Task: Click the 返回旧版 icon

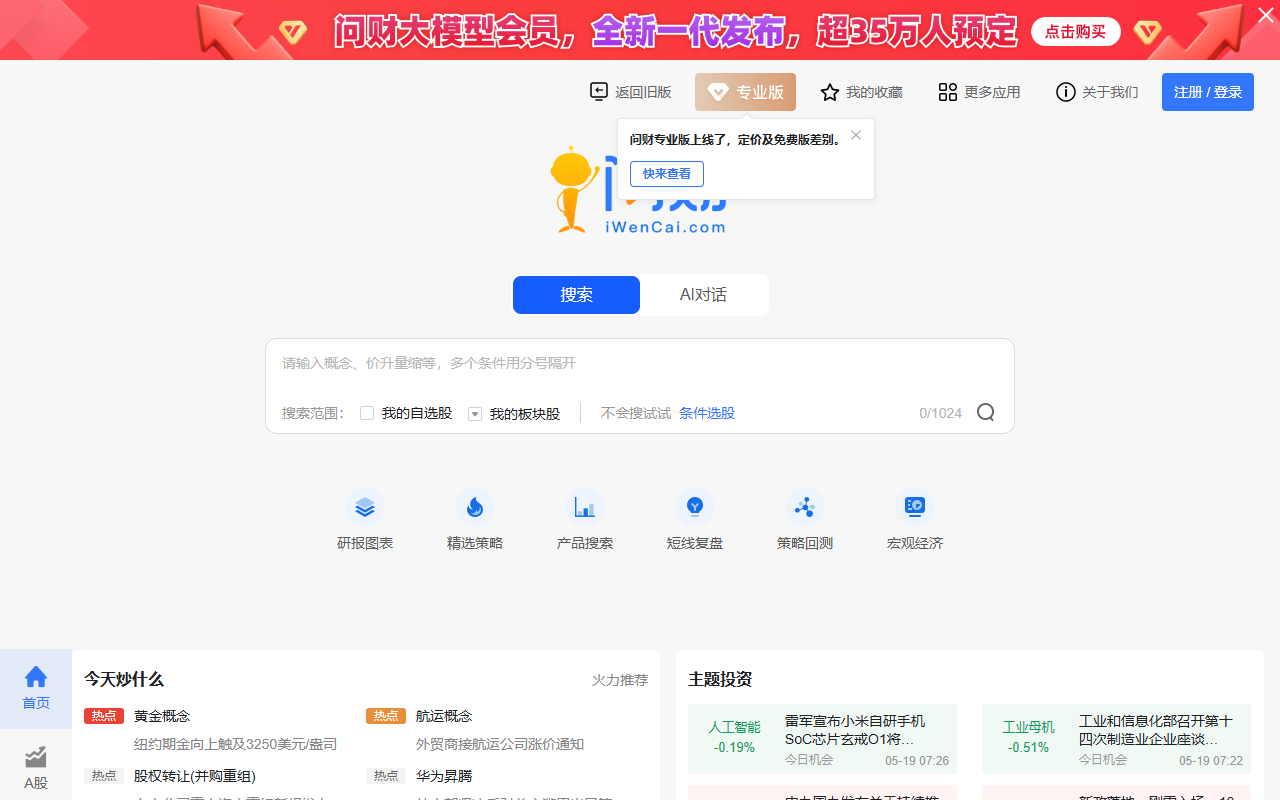Action: 599,92
